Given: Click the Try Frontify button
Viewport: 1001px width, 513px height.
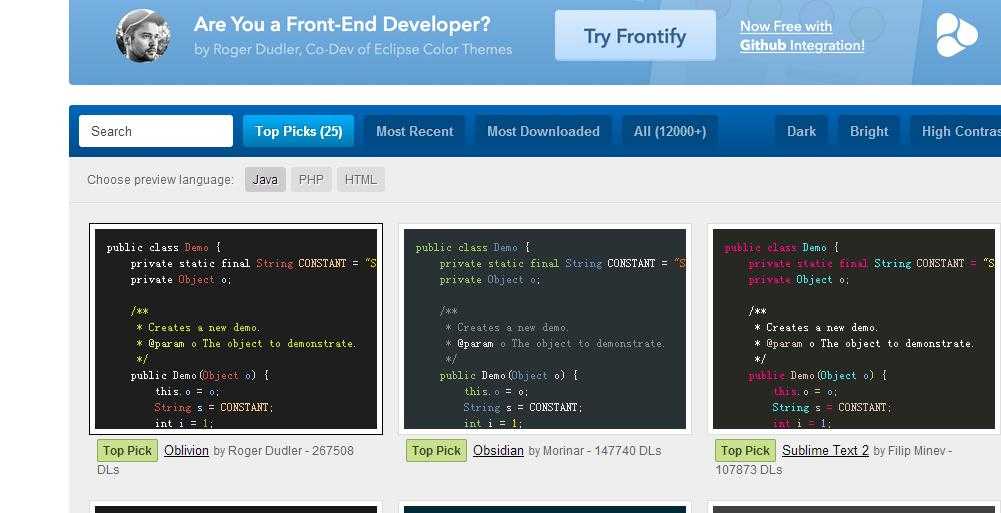Looking at the screenshot, I should pos(635,36).
